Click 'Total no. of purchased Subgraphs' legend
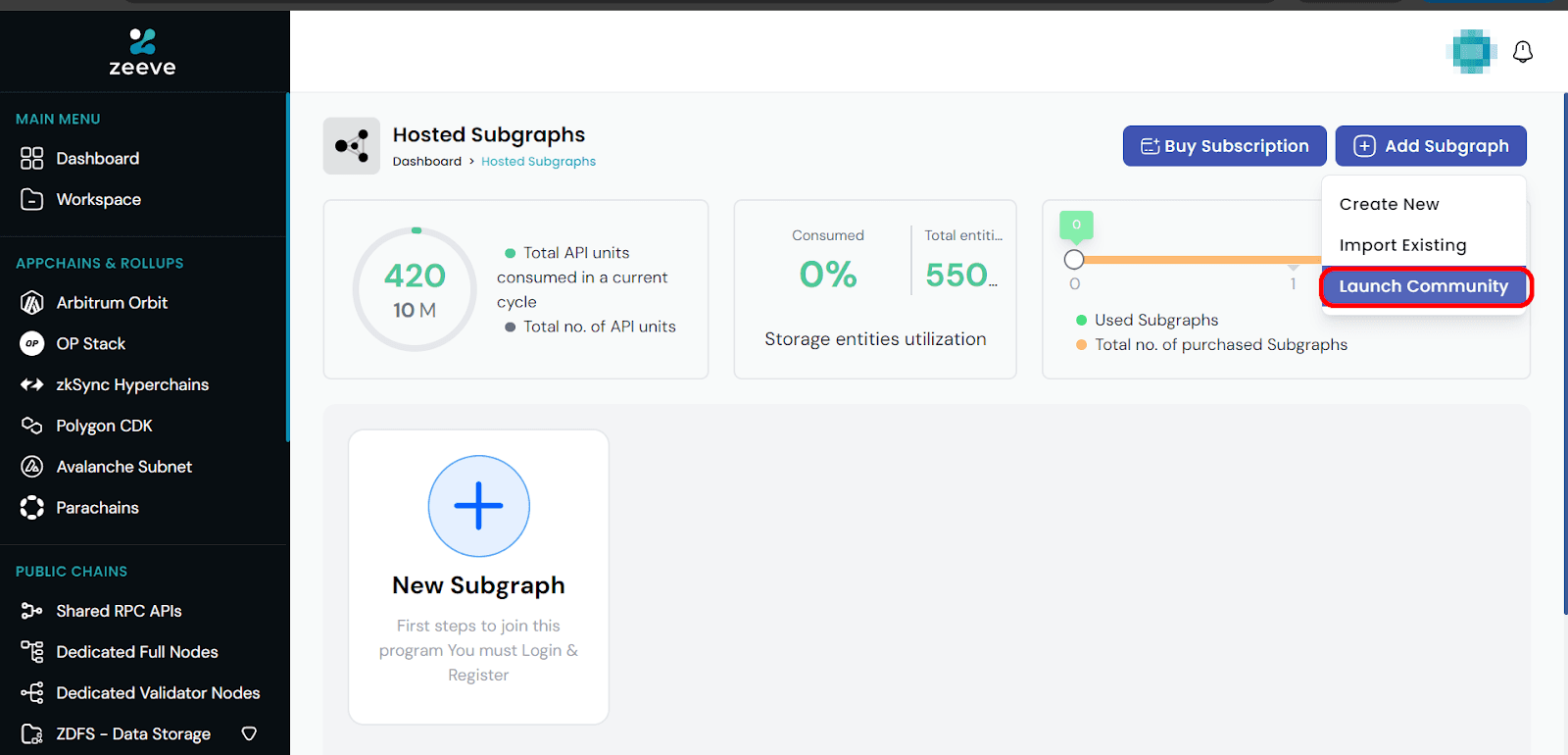Screen dimensions: 1568x755 1212,345
